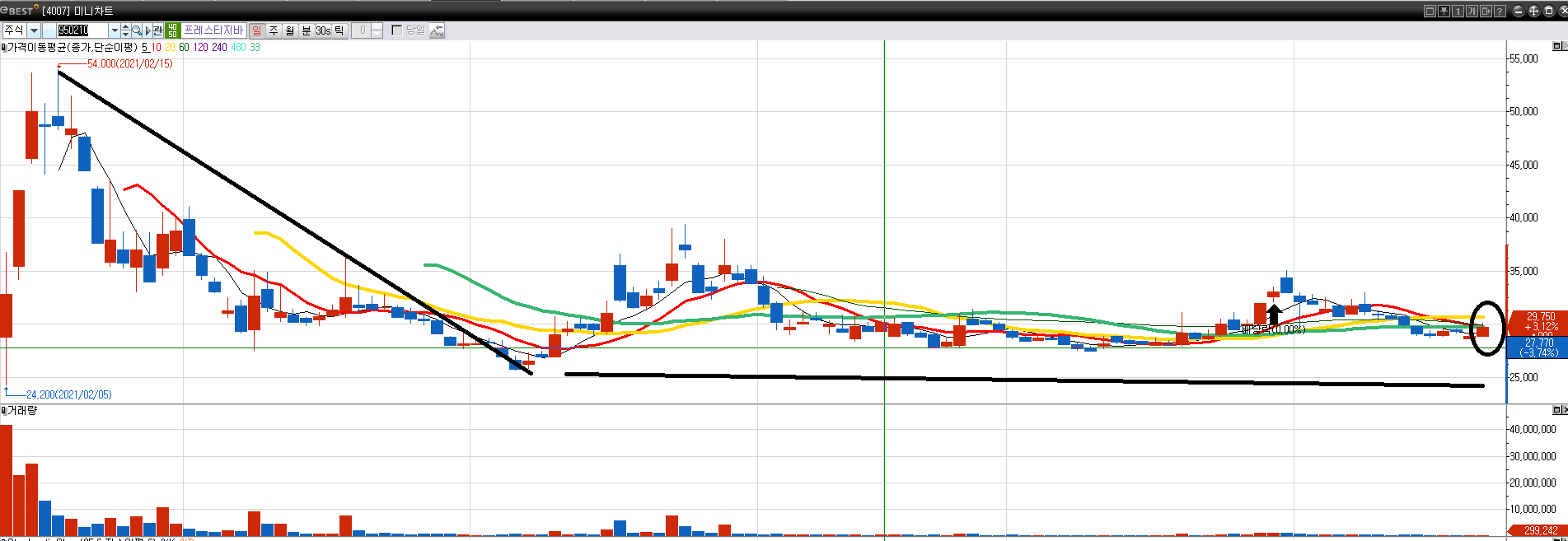Click the [4007] 미니차트 window title

[x=77, y=11]
